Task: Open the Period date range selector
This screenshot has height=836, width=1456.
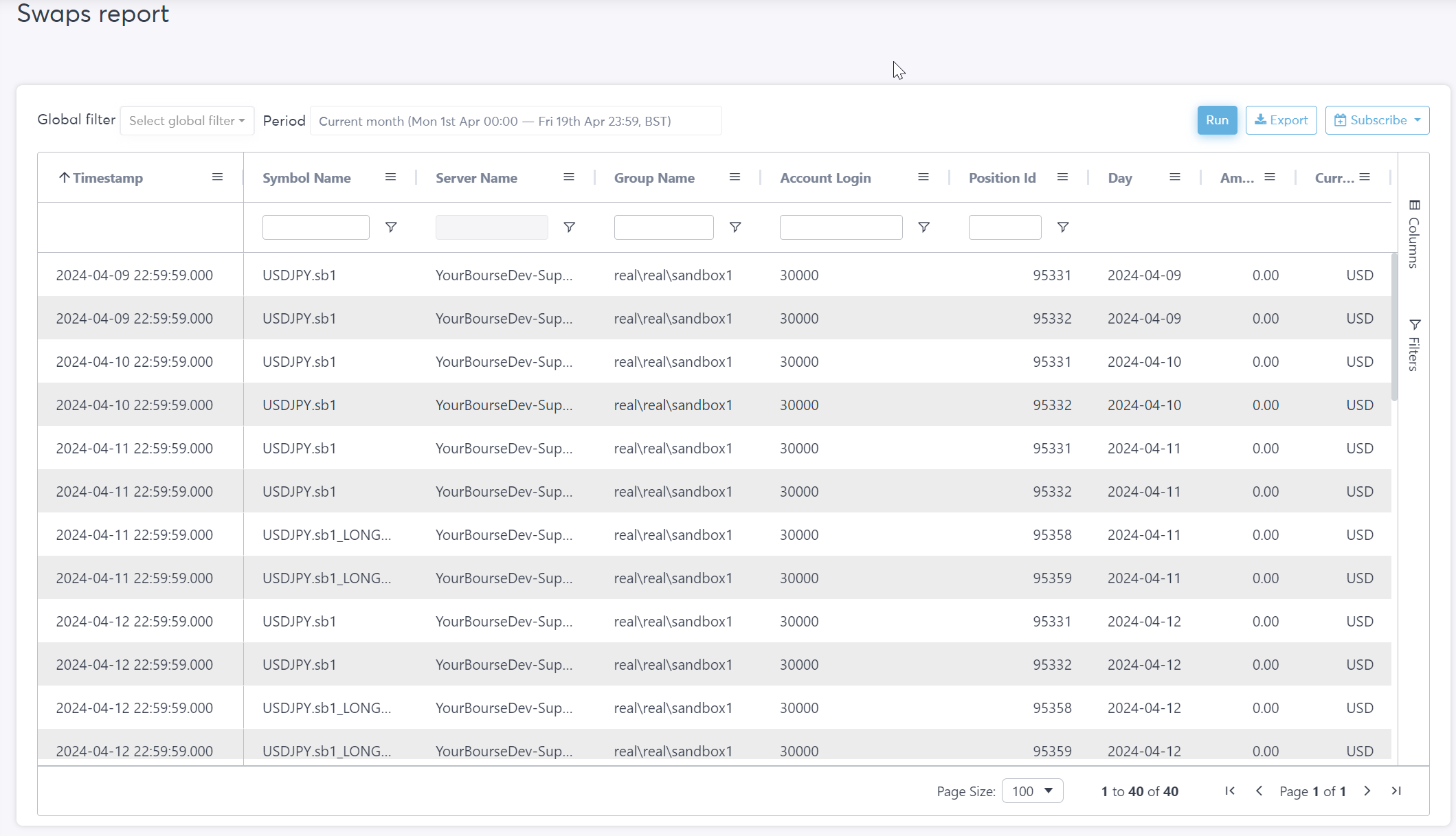Action: coord(515,121)
